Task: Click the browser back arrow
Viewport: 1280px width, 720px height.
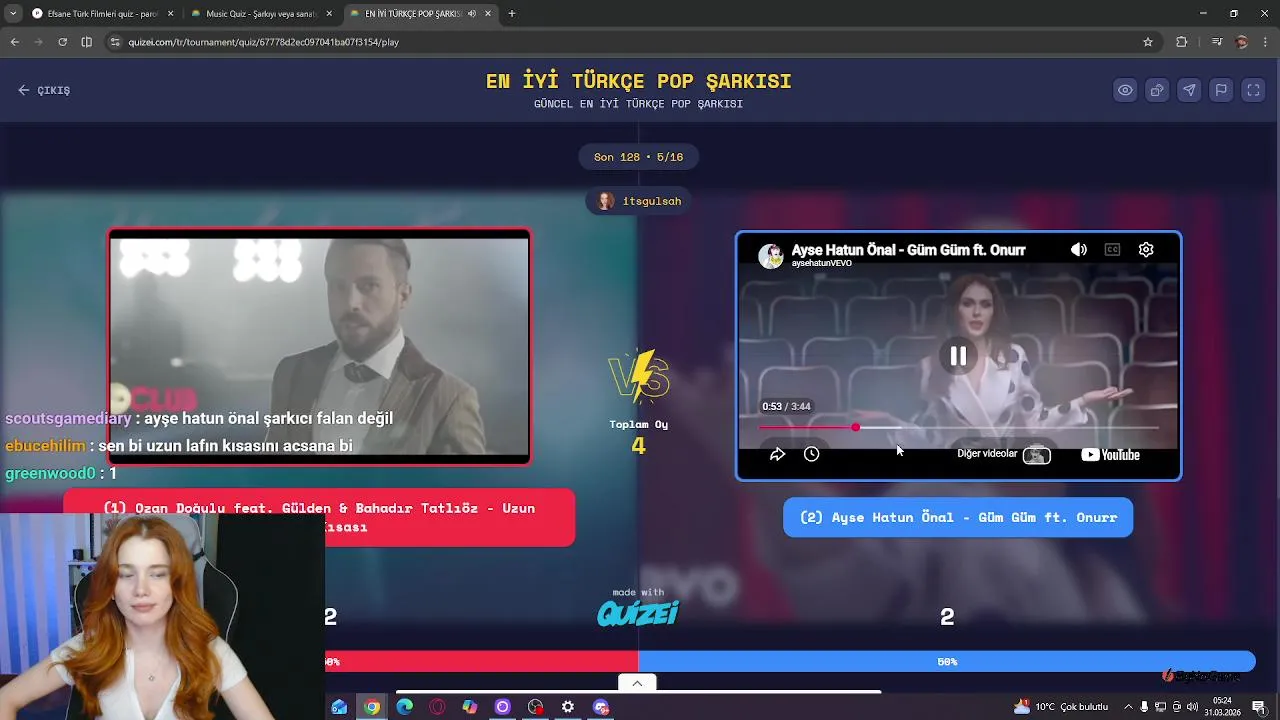Action: 14,42
